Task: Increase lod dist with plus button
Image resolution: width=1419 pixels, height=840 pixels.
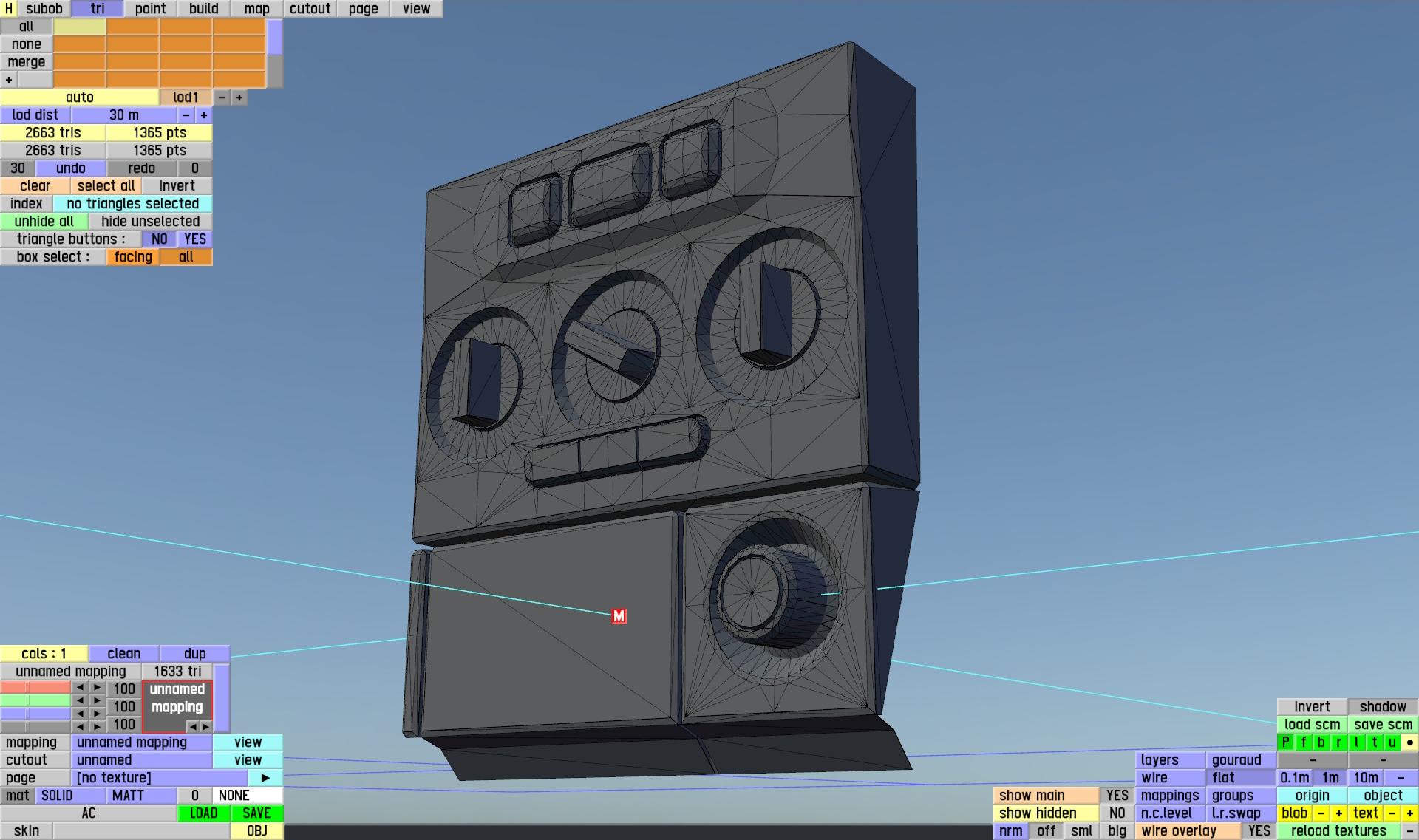Action: click(x=204, y=115)
